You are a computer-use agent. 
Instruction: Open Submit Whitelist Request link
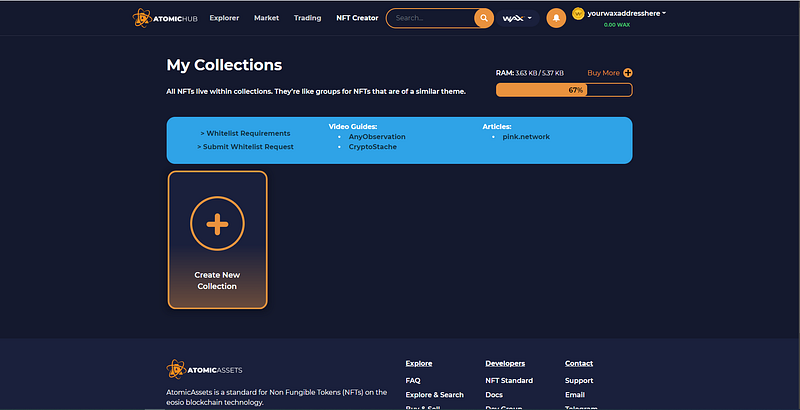pos(245,146)
